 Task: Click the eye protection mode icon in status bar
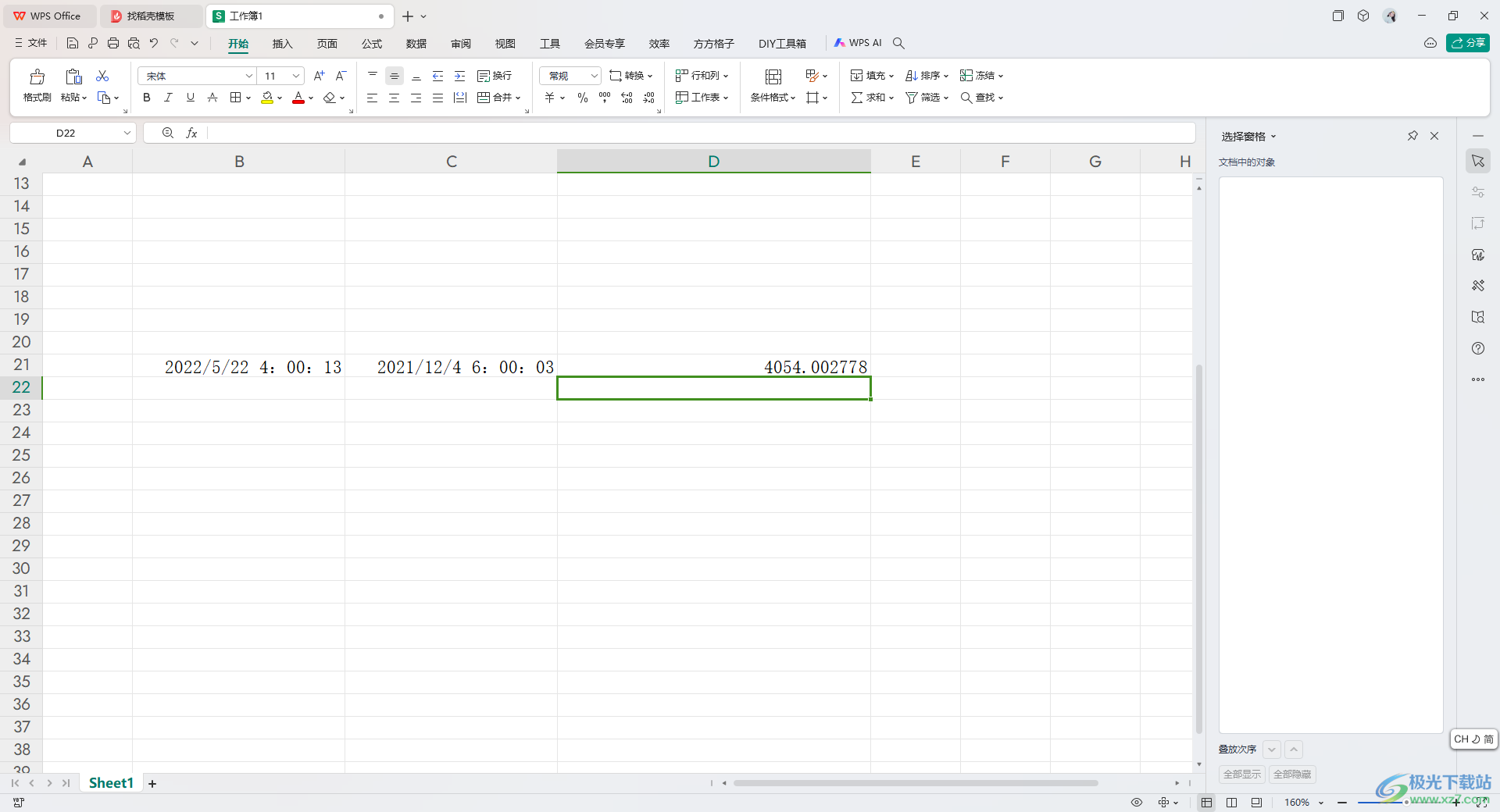[1137, 803]
